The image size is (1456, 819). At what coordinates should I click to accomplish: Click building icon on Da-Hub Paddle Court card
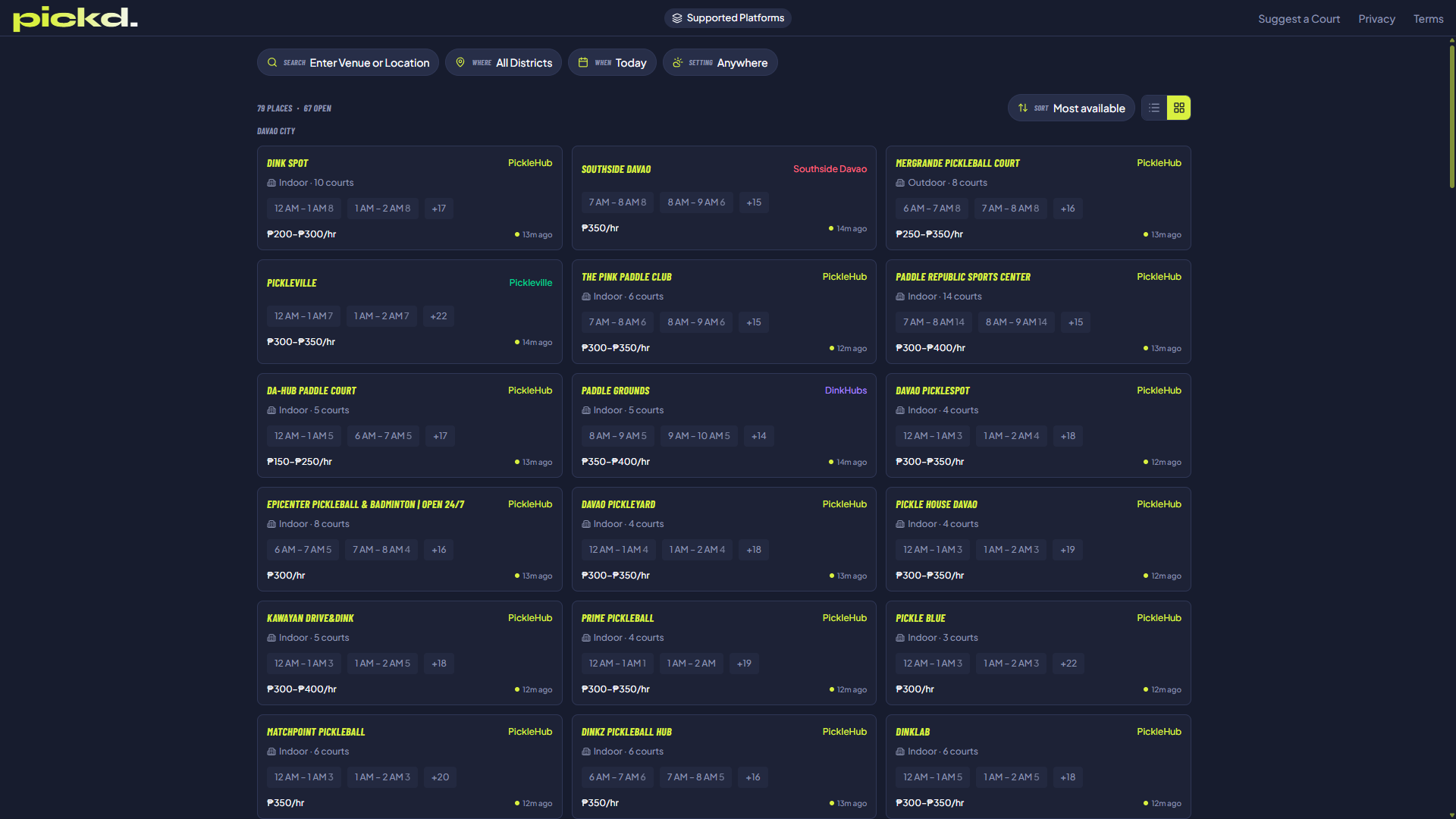271,410
